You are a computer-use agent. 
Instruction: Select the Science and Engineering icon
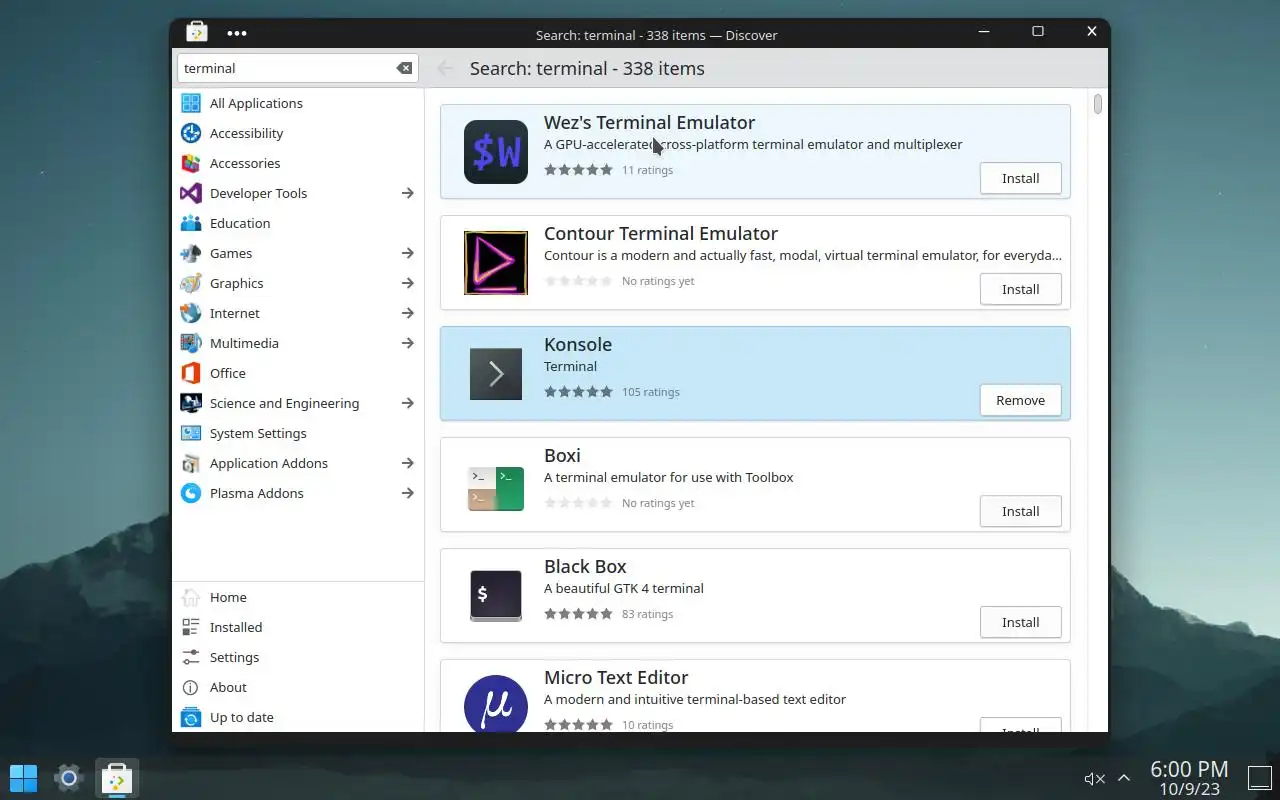coord(191,403)
